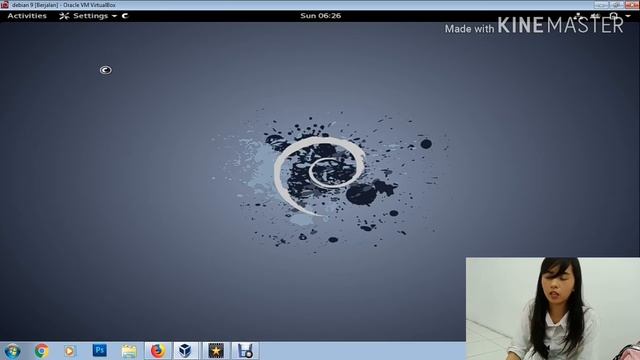Click the loading spinner beside the Settings menu
The image size is (640, 360).
click(x=125, y=16)
